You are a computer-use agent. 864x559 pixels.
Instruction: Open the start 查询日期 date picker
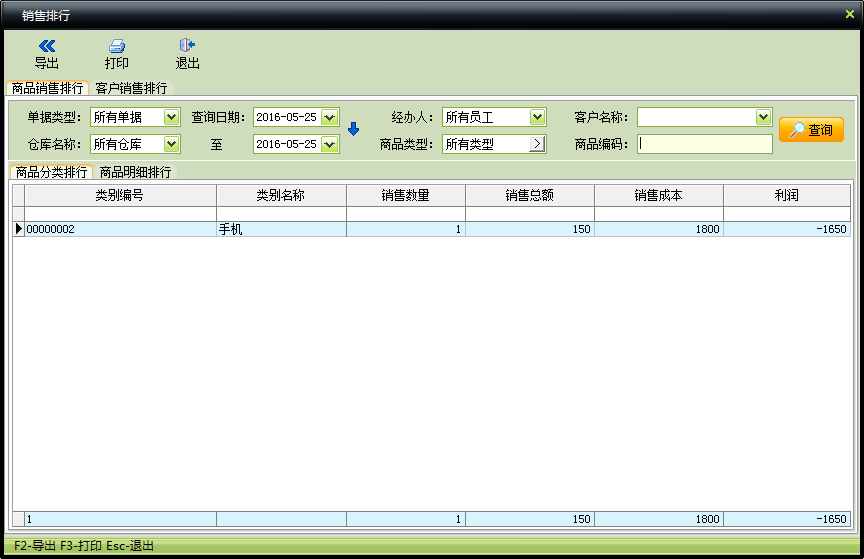click(330, 117)
